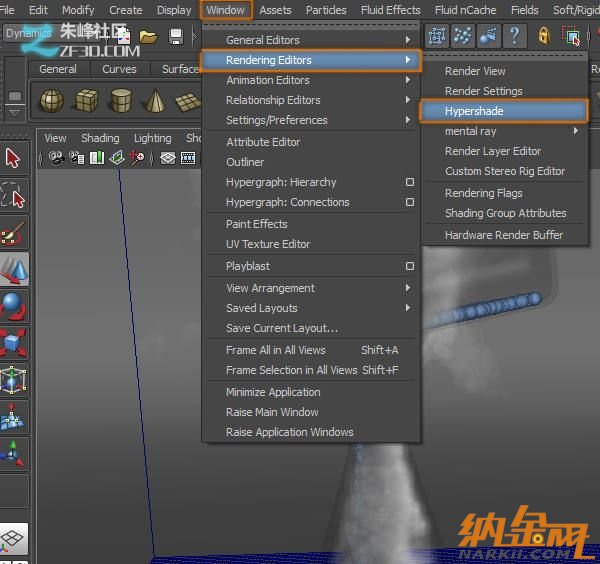
Task: Click the camera attributes icon in panel toolbar
Action: click(77, 158)
